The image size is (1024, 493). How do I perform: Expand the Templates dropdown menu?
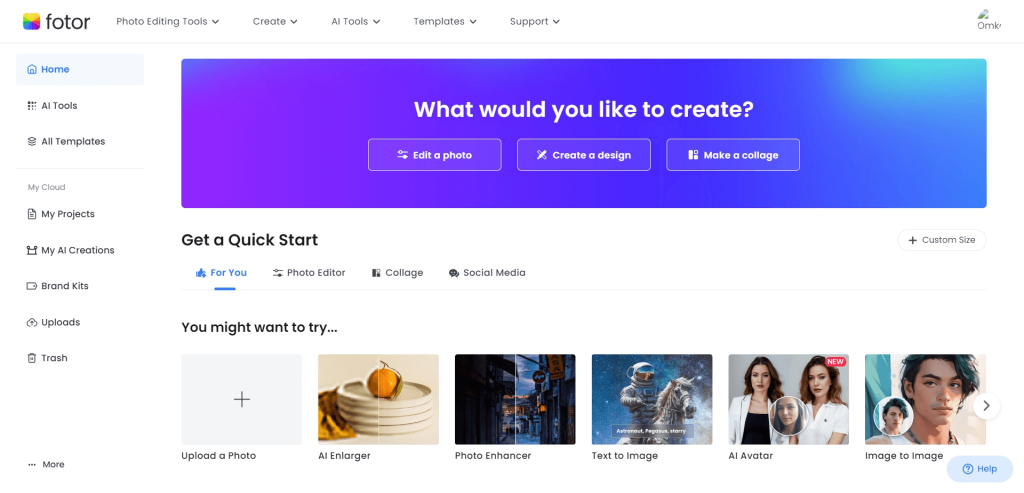(x=445, y=22)
